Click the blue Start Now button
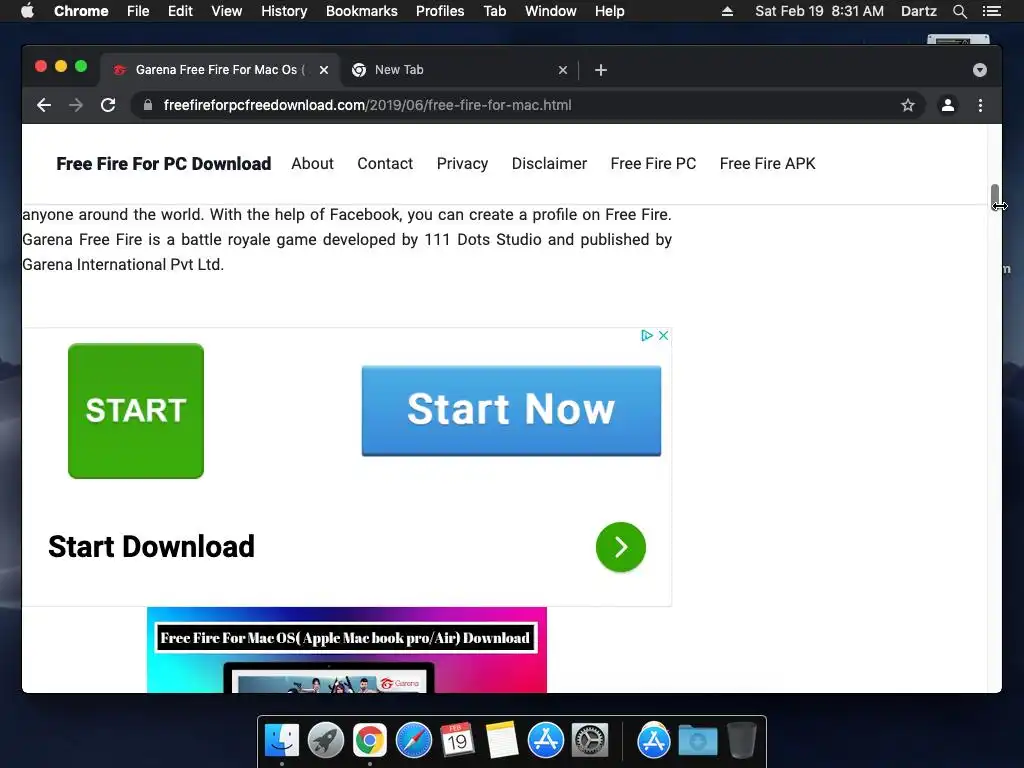 pos(511,410)
